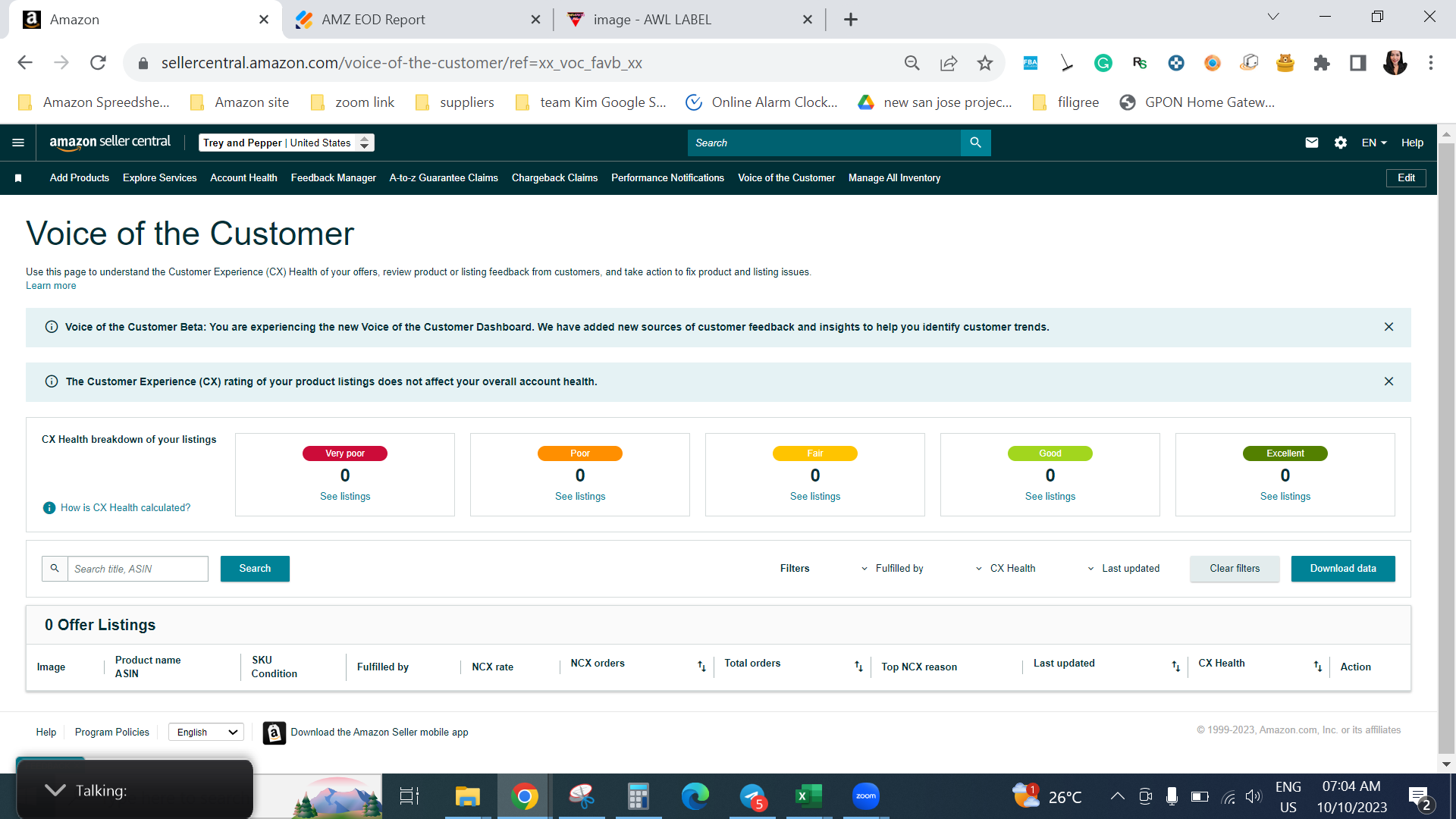Click the Grammarly extension icon
Screen dimensions: 1456x819
pyautogui.click(x=1103, y=63)
